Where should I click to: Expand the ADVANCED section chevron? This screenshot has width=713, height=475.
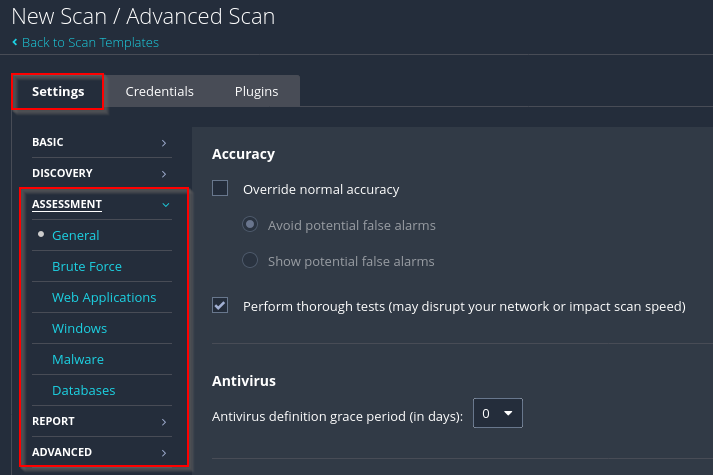164,453
